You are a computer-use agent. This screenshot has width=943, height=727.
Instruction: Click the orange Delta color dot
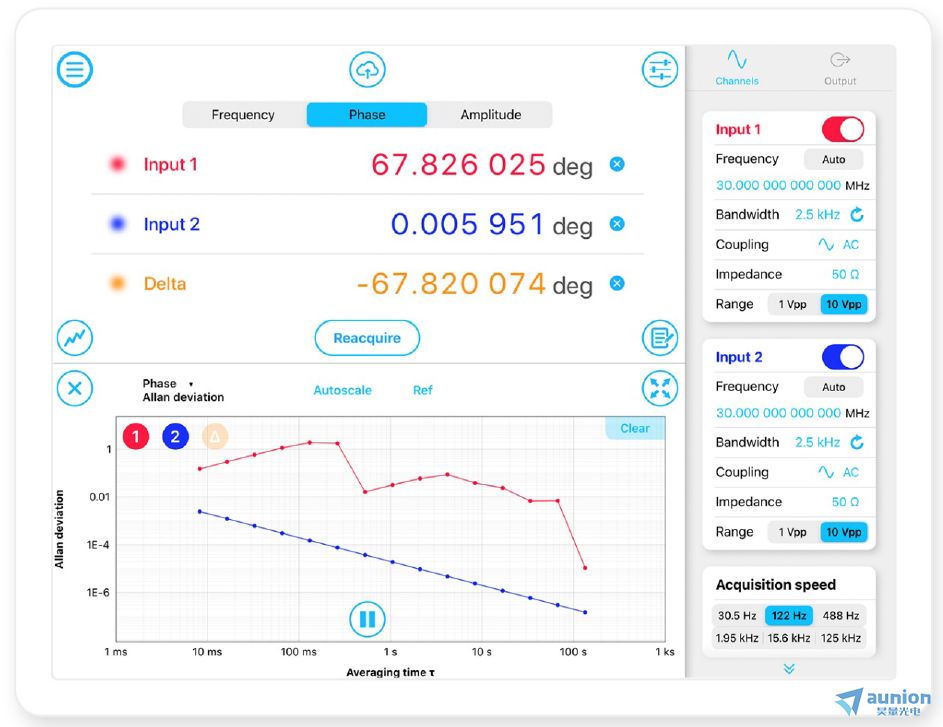pos(118,283)
